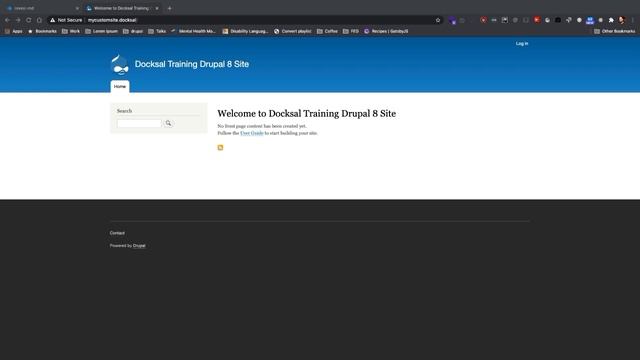Click the search magnifier button
The image size is (640, 360).
(x=168, y=123)
